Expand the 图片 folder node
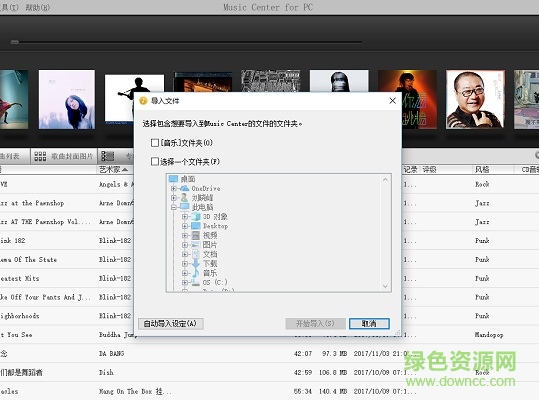 (185, 245)
